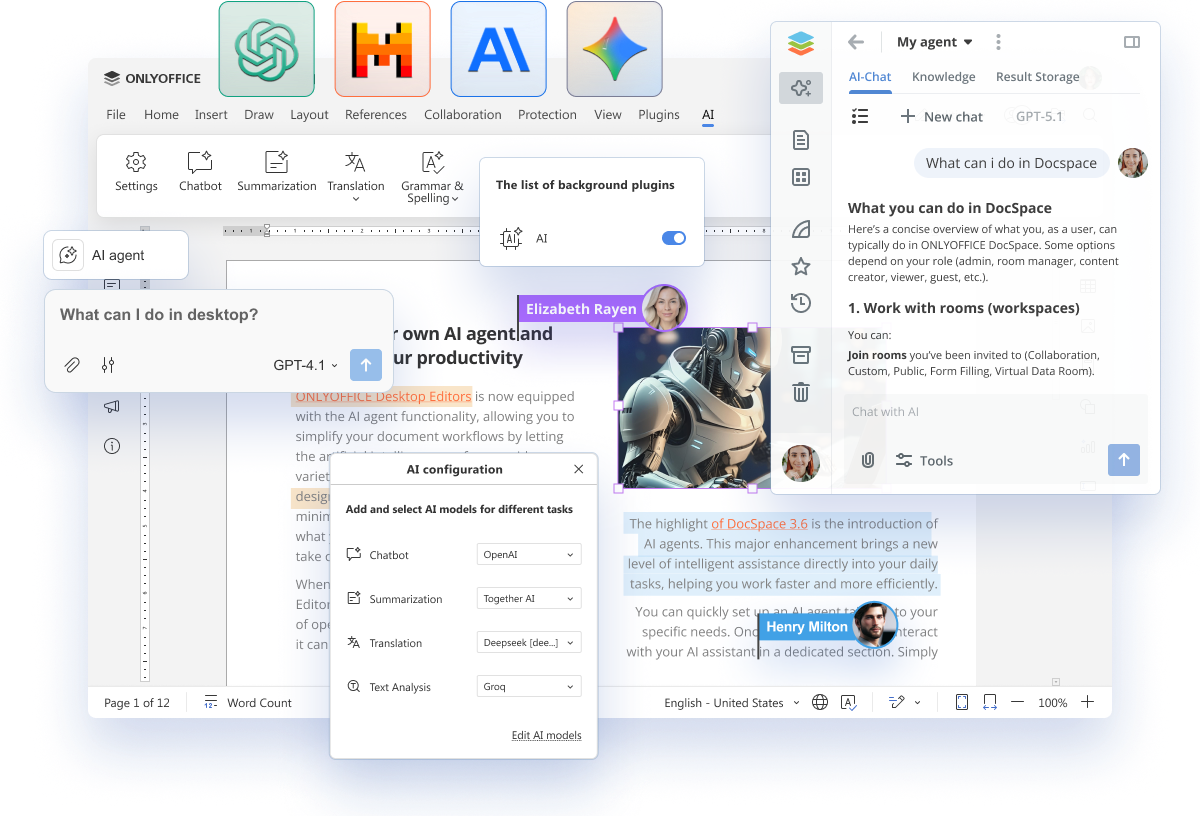1200x816 pixels.
Task: Open the Archive section in DocSpace sidebar
Action: click(800, 354)
